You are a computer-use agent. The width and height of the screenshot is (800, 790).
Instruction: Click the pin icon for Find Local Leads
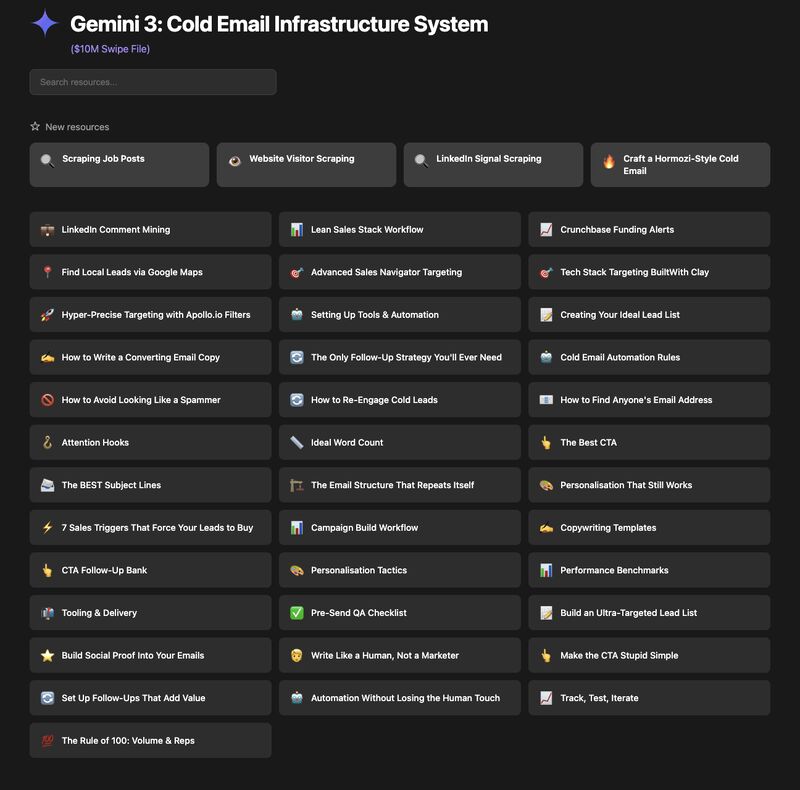coord(47,273)
